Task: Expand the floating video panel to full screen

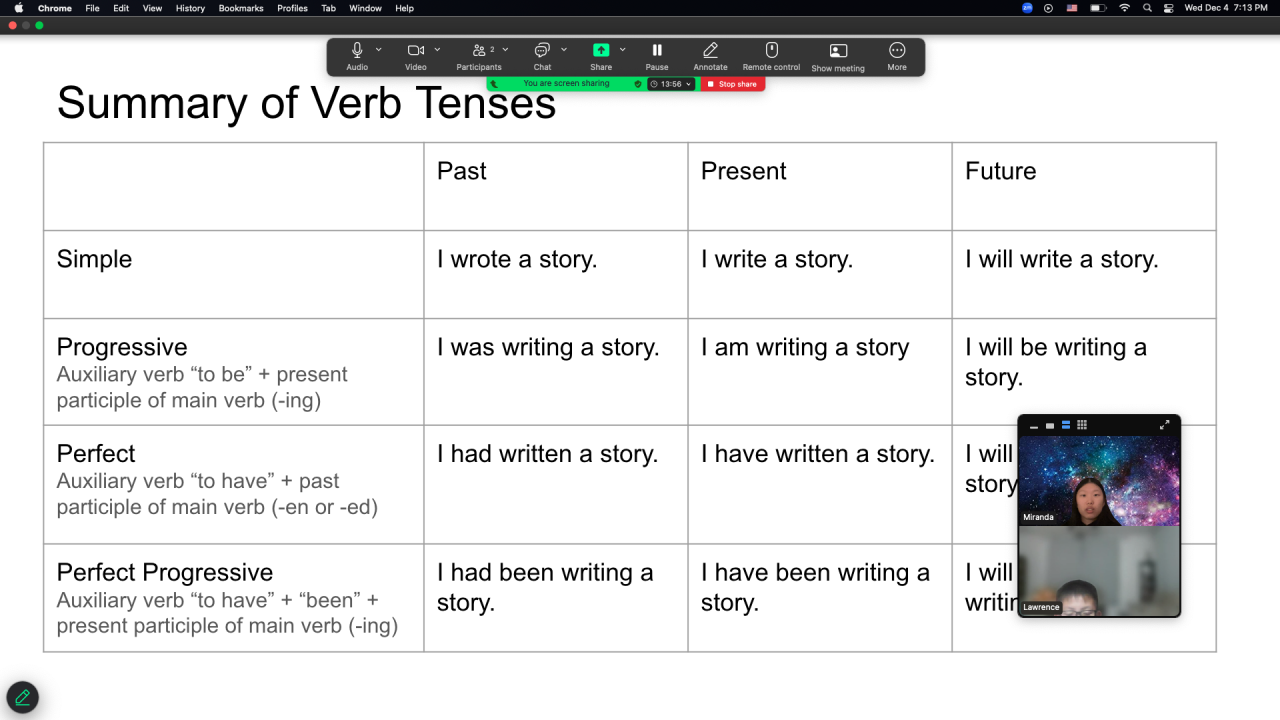Action: pyautogui.click(x=1164, y=425)
